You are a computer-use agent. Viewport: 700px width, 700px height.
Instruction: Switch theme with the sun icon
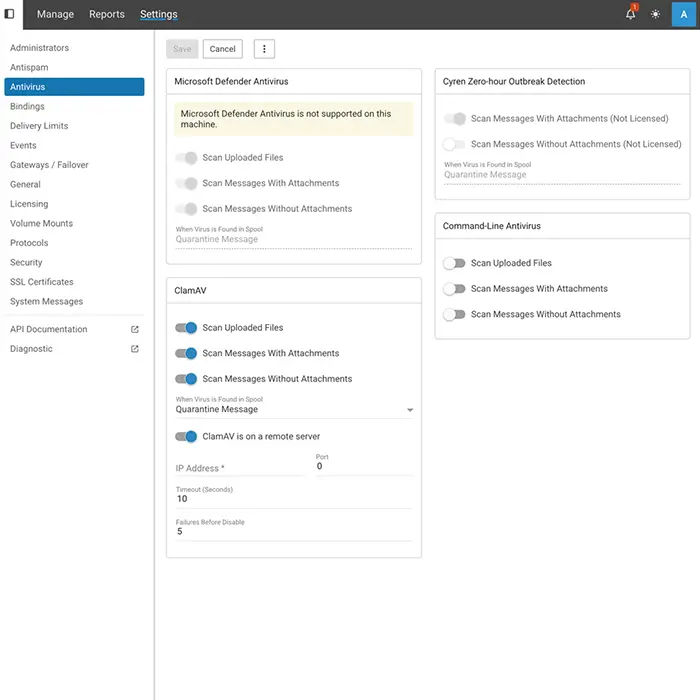(x=655, y=14)
